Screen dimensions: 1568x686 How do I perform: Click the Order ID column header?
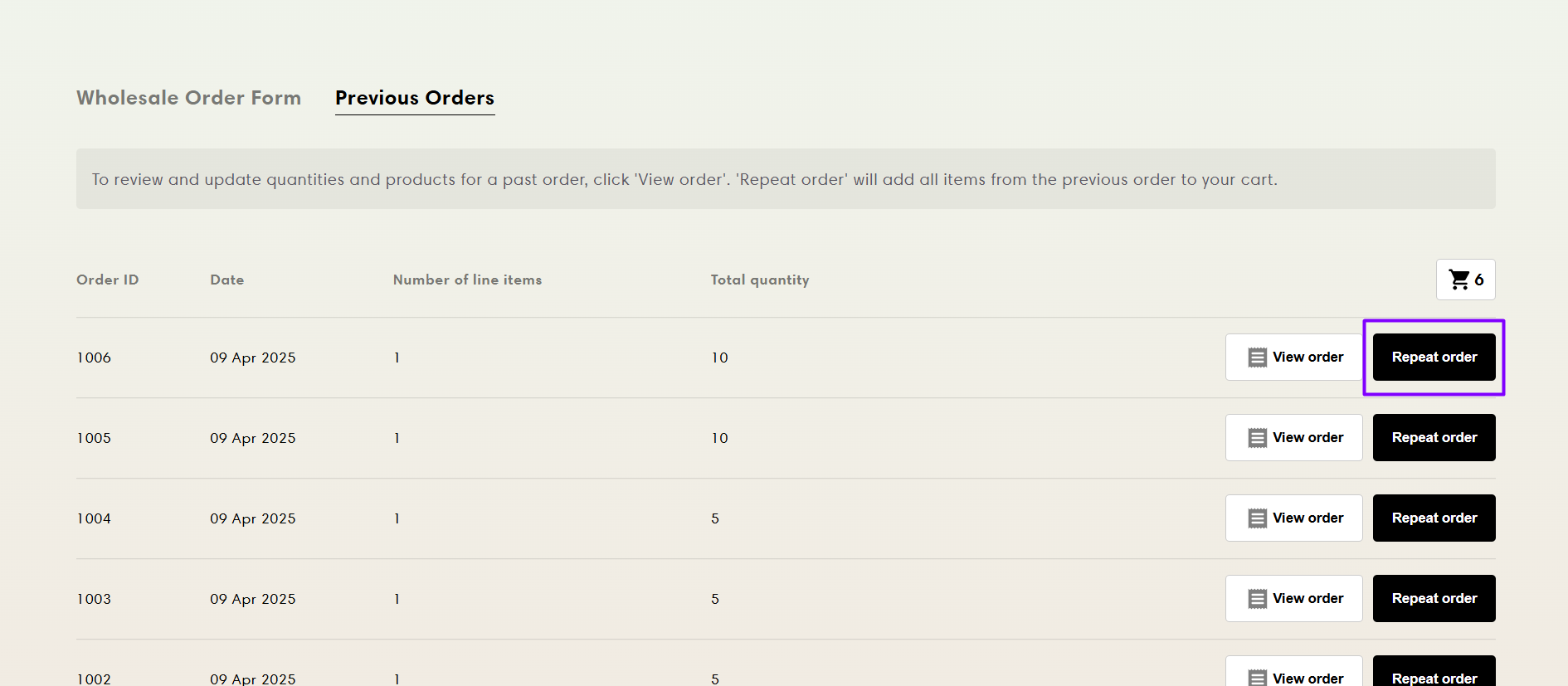coord(107,280)
